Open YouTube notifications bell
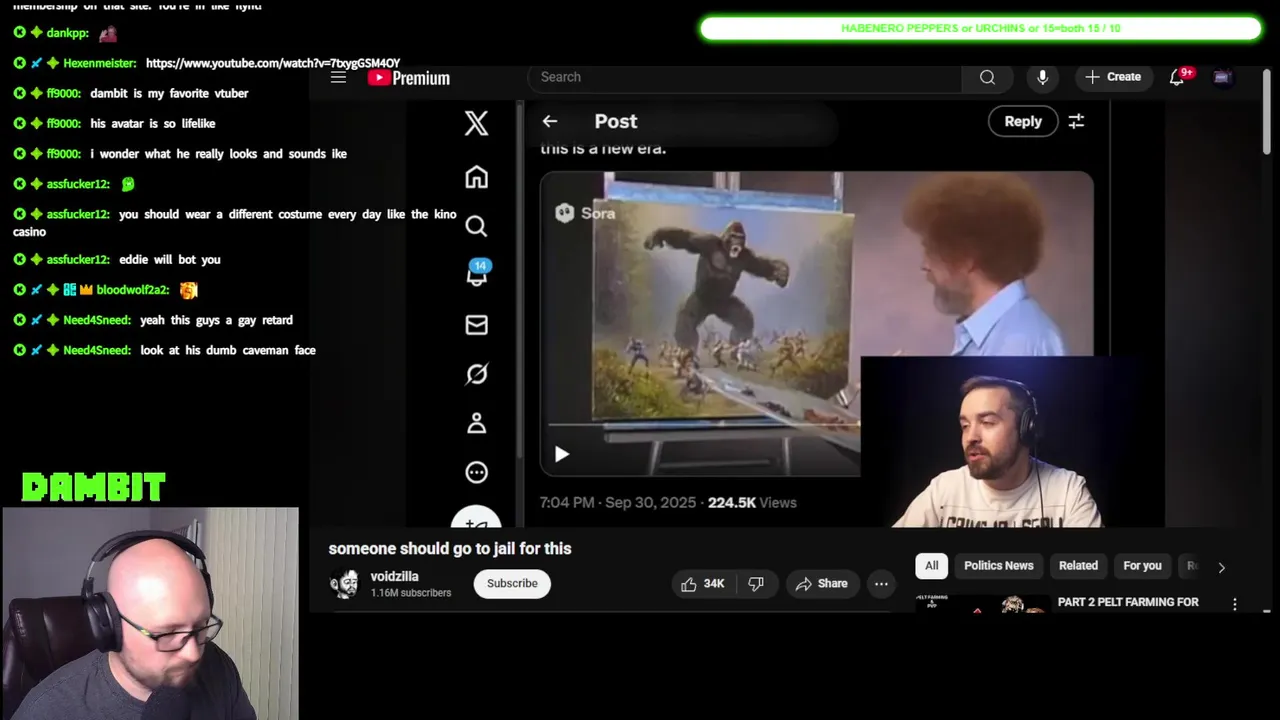Screen dimensions: 1280x720 point(1177,77)
